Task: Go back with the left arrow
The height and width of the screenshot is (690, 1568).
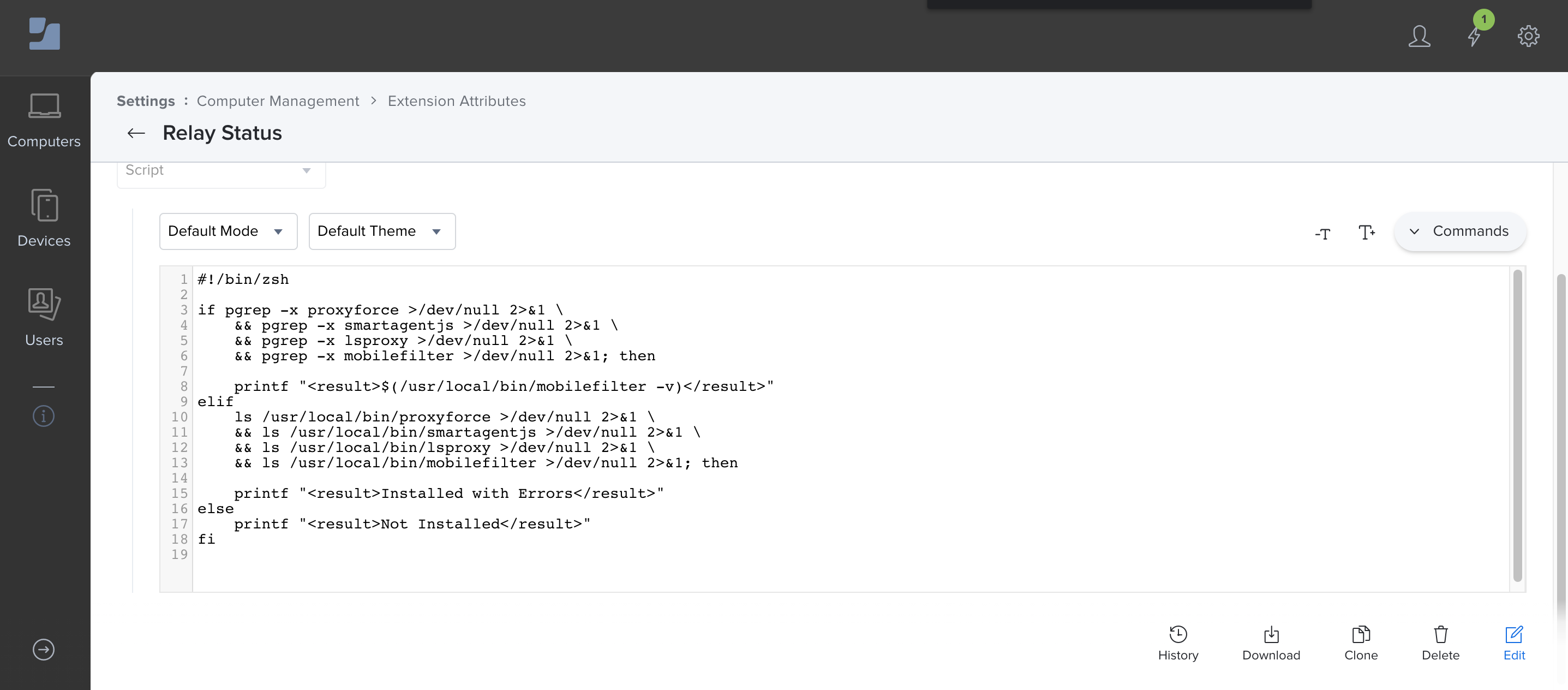Action: (x=136, y=133)
